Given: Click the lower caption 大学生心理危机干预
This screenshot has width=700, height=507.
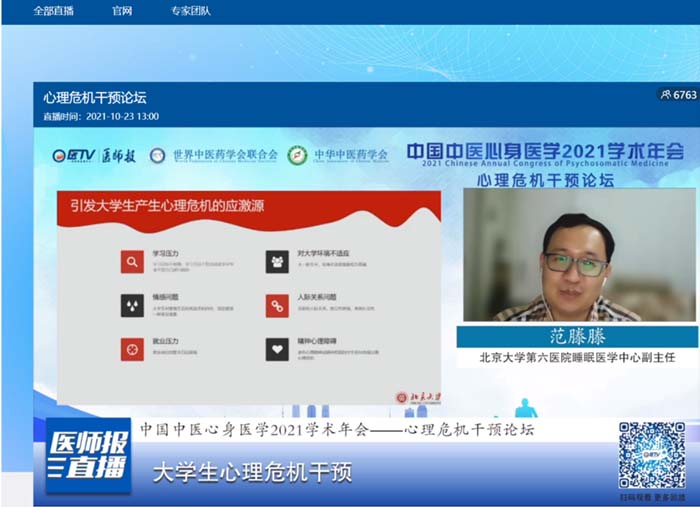Looking at the screenshot, I should [252, 472].
